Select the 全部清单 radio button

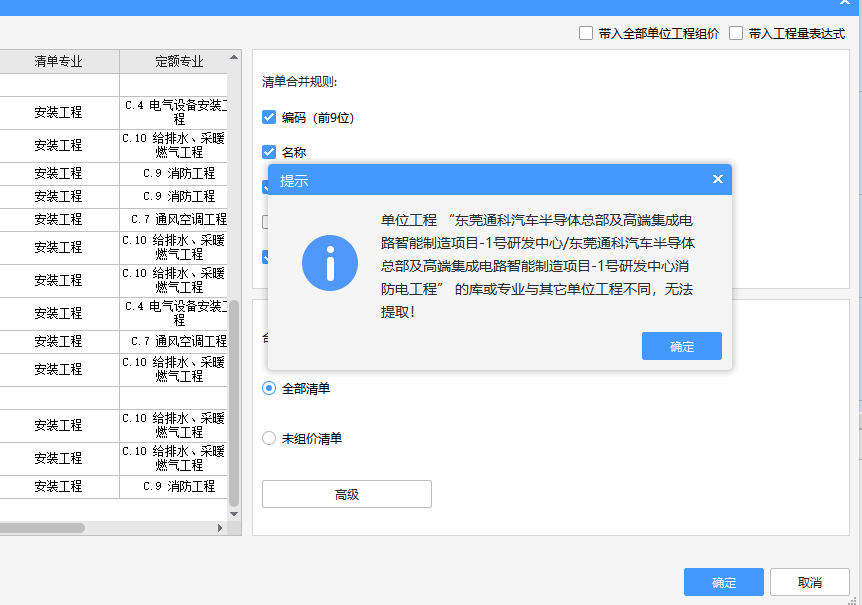click(x=269, y=388)
